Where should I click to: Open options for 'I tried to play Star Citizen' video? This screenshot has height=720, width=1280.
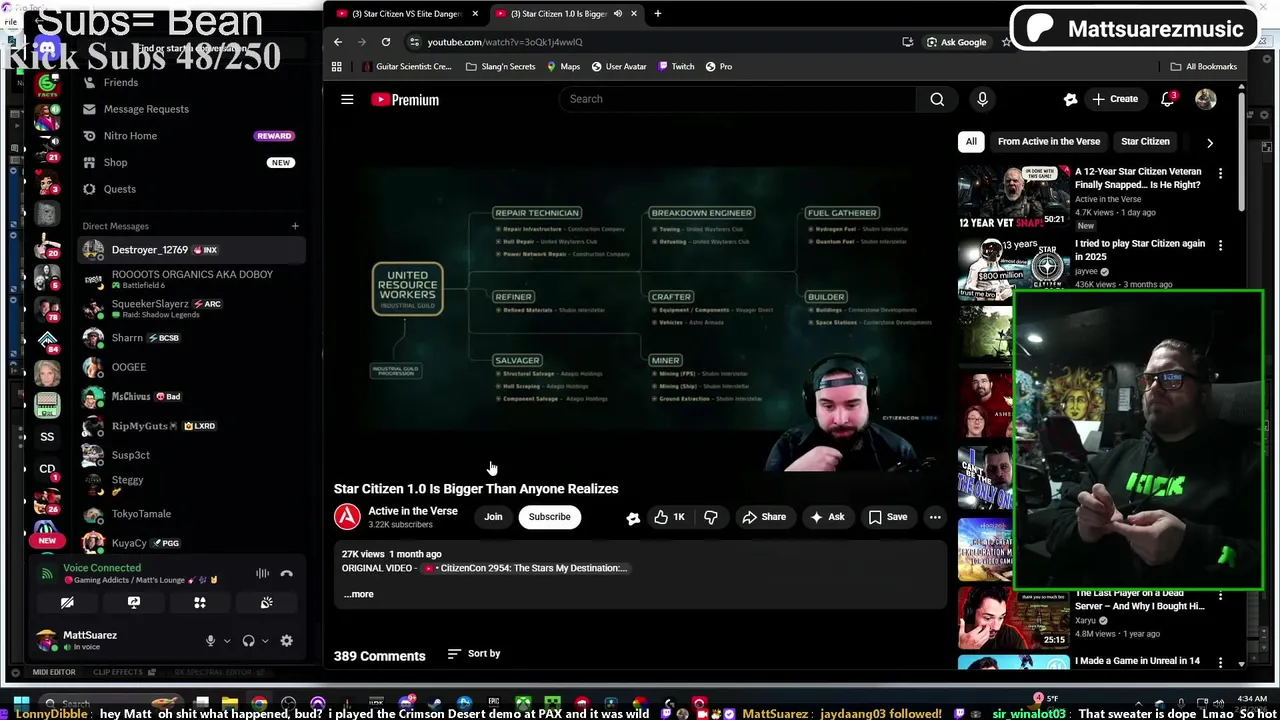pyautogui.click(x=1220, y=246)
